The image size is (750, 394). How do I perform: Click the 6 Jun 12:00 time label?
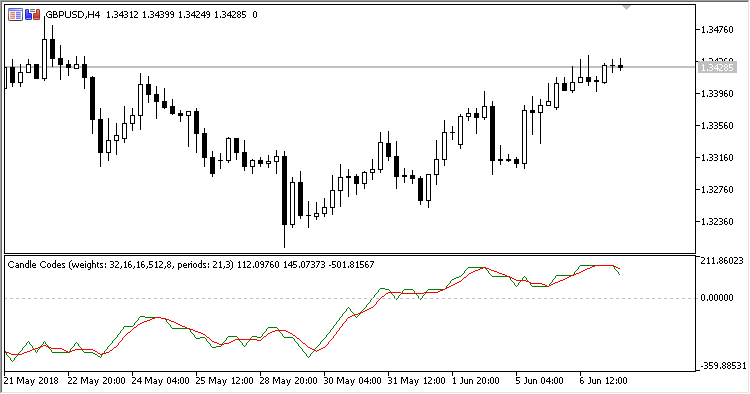604,381
